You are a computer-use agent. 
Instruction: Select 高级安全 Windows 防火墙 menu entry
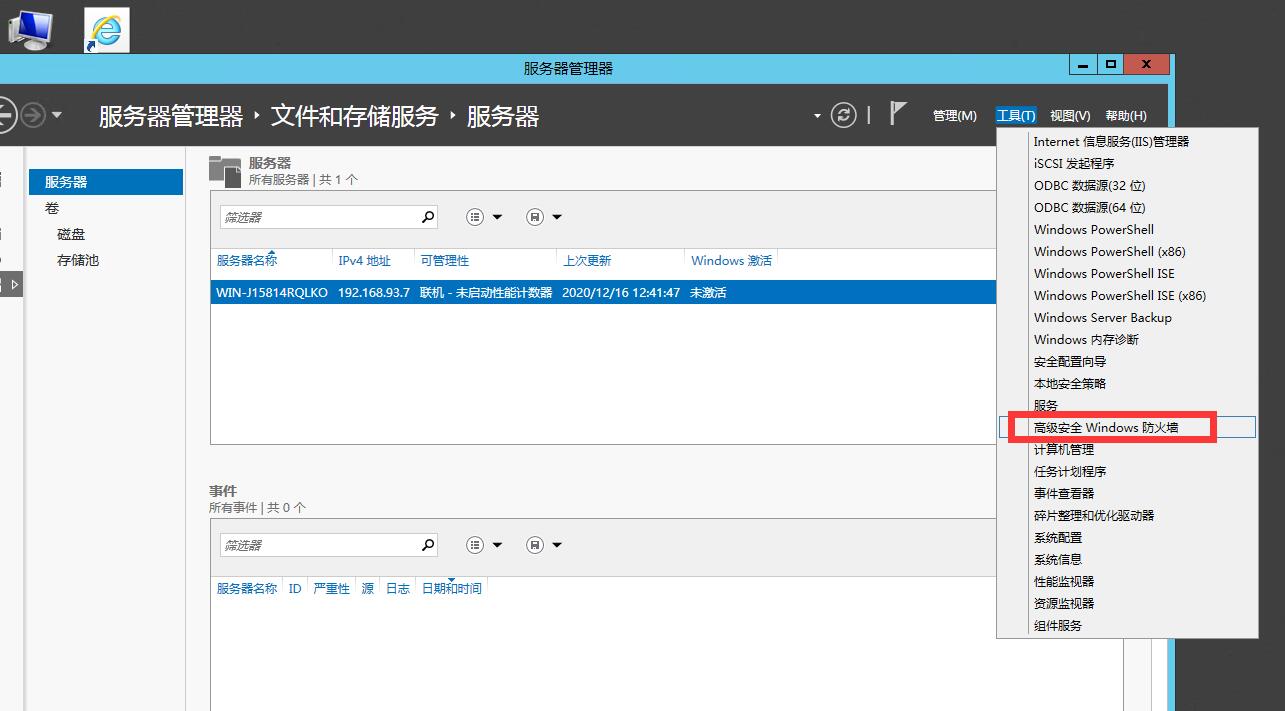pyautogui.click(x=1106, y=428)
